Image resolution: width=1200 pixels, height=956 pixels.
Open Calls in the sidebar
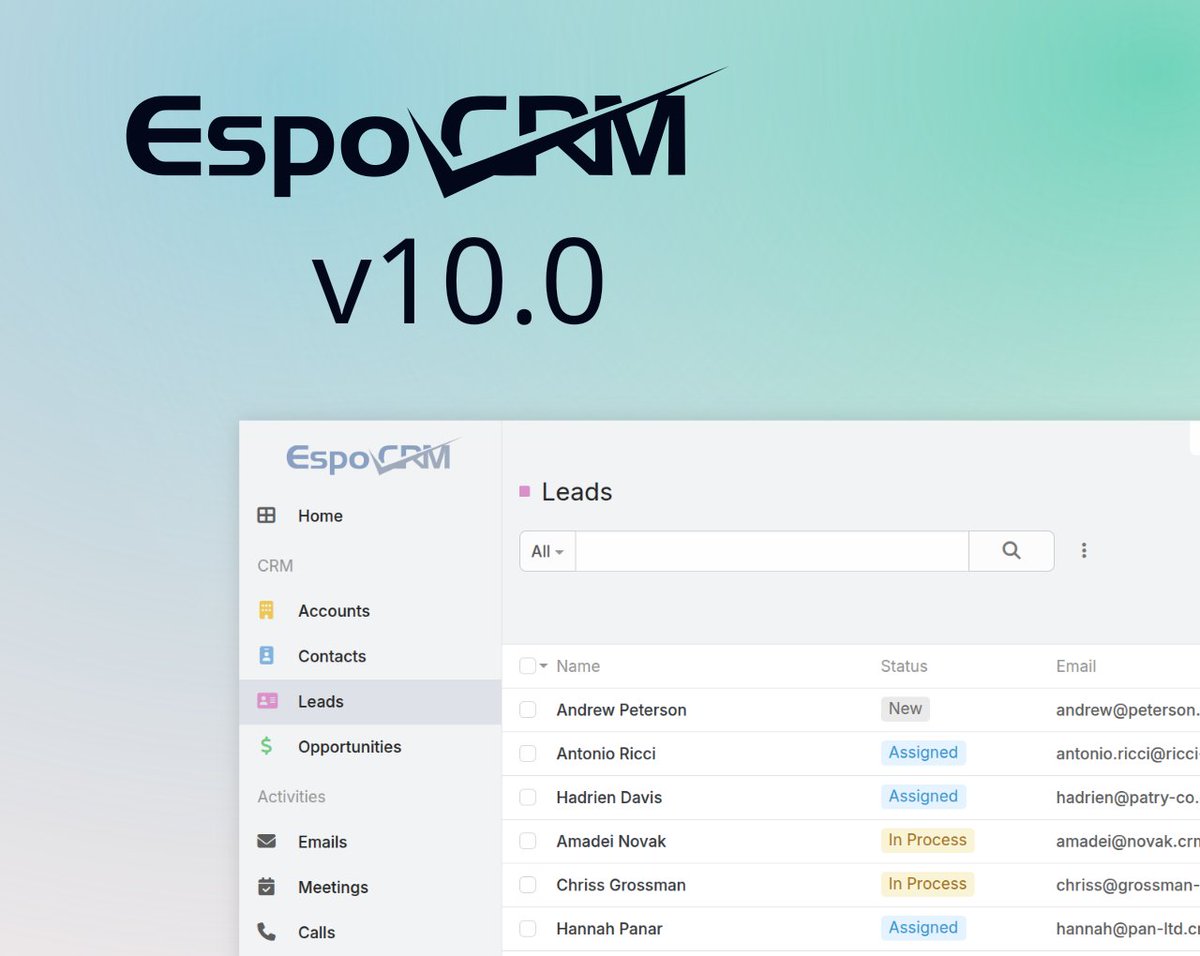pos(370,932)
